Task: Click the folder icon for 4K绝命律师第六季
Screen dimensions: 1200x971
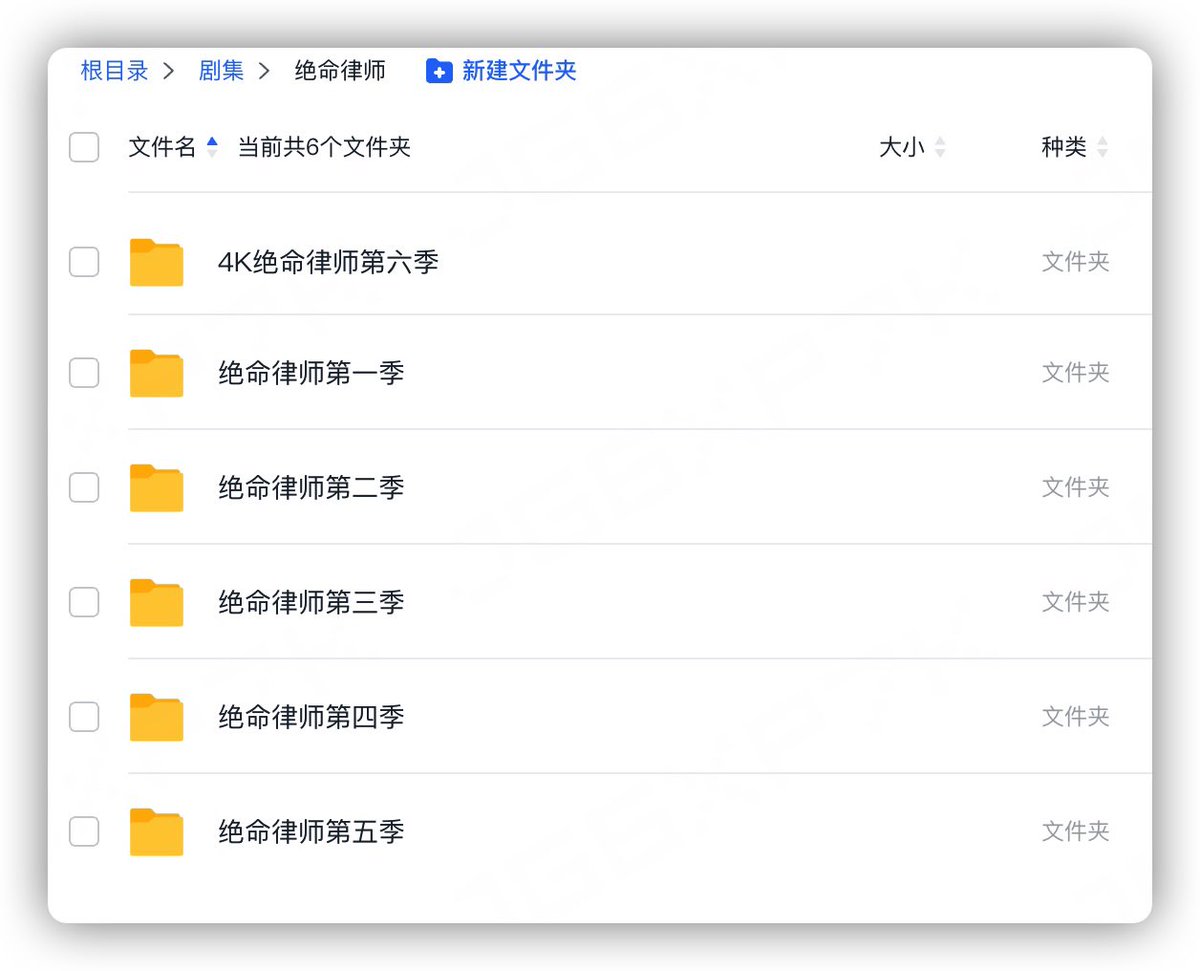Action: [156, 262]
